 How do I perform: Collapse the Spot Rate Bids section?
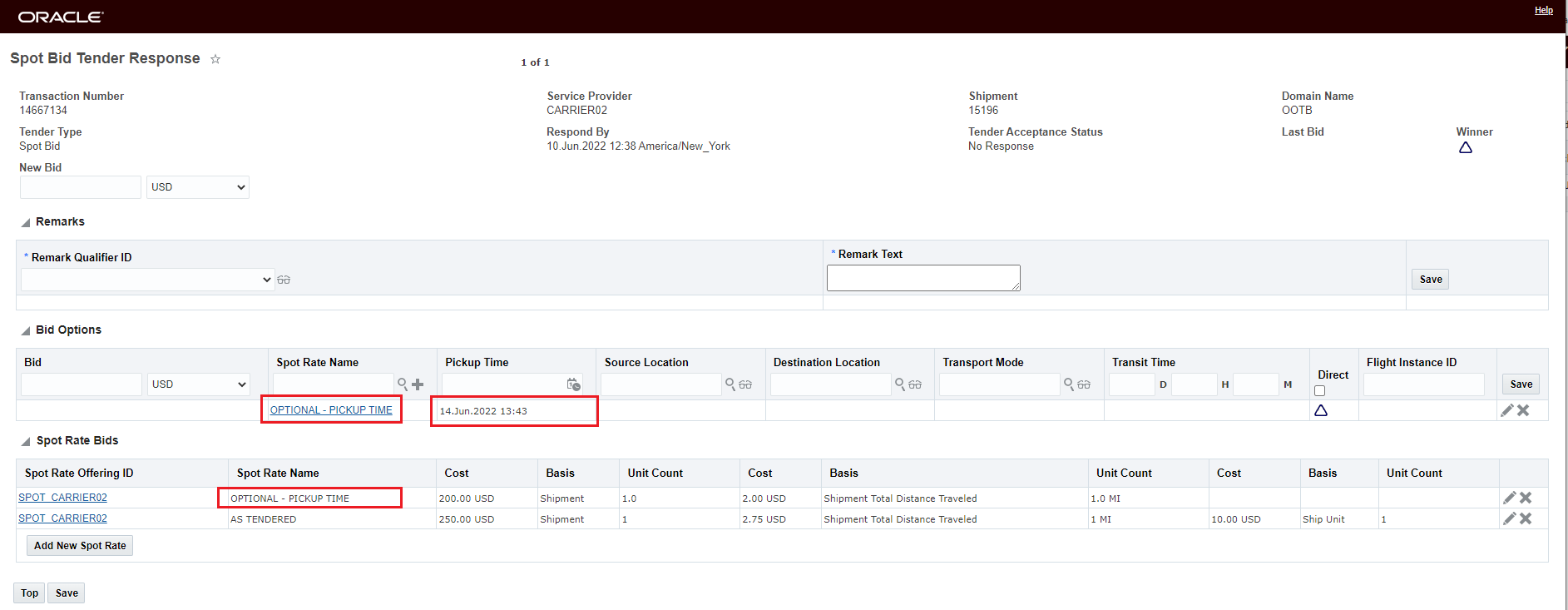[x=26, y=441]
